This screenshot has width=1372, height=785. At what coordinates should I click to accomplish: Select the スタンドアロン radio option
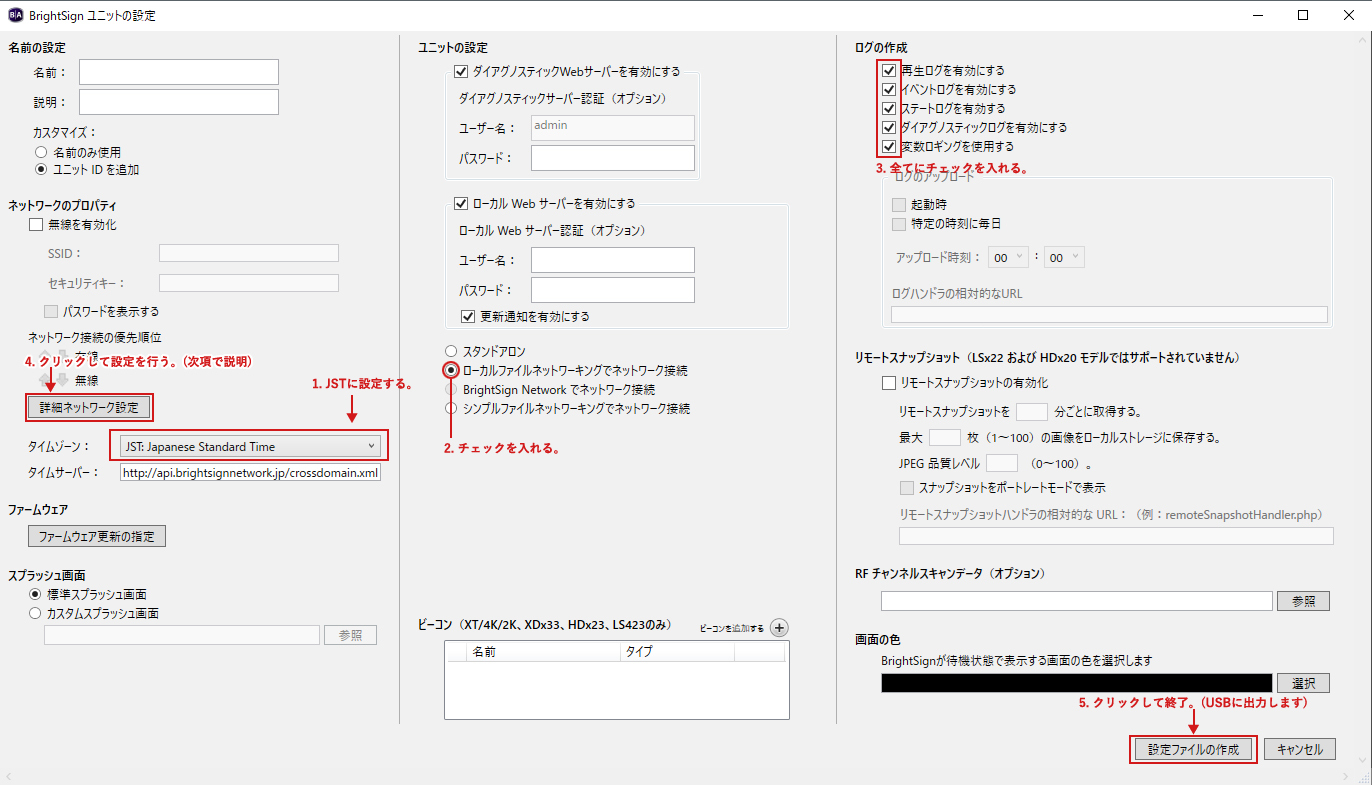(x=451, y=351)
